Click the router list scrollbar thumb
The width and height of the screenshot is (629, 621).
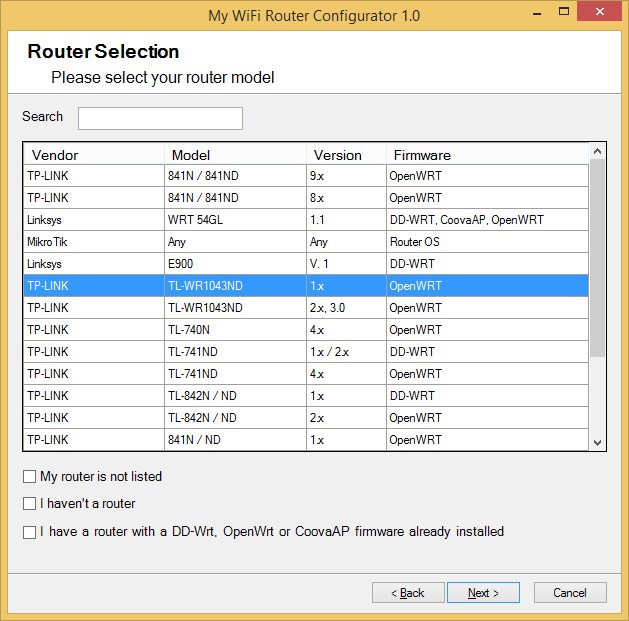pos(597,258)
